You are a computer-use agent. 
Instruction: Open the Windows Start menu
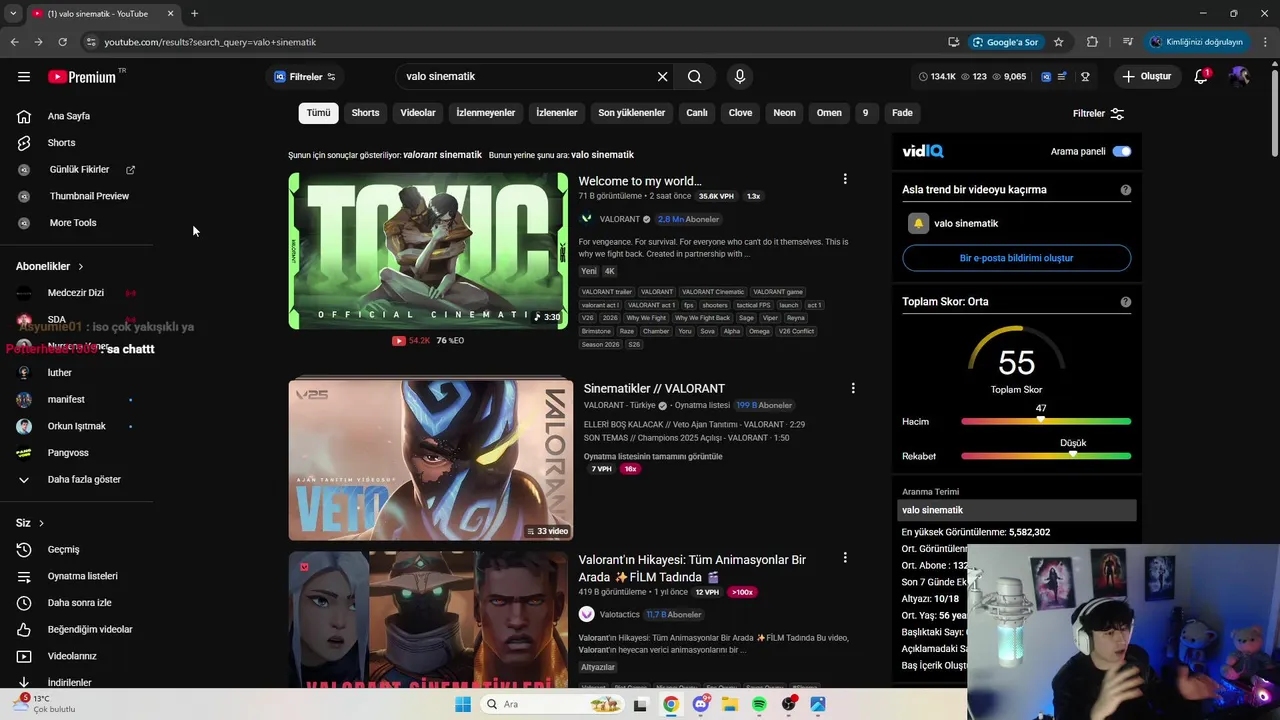pos(463,704)
